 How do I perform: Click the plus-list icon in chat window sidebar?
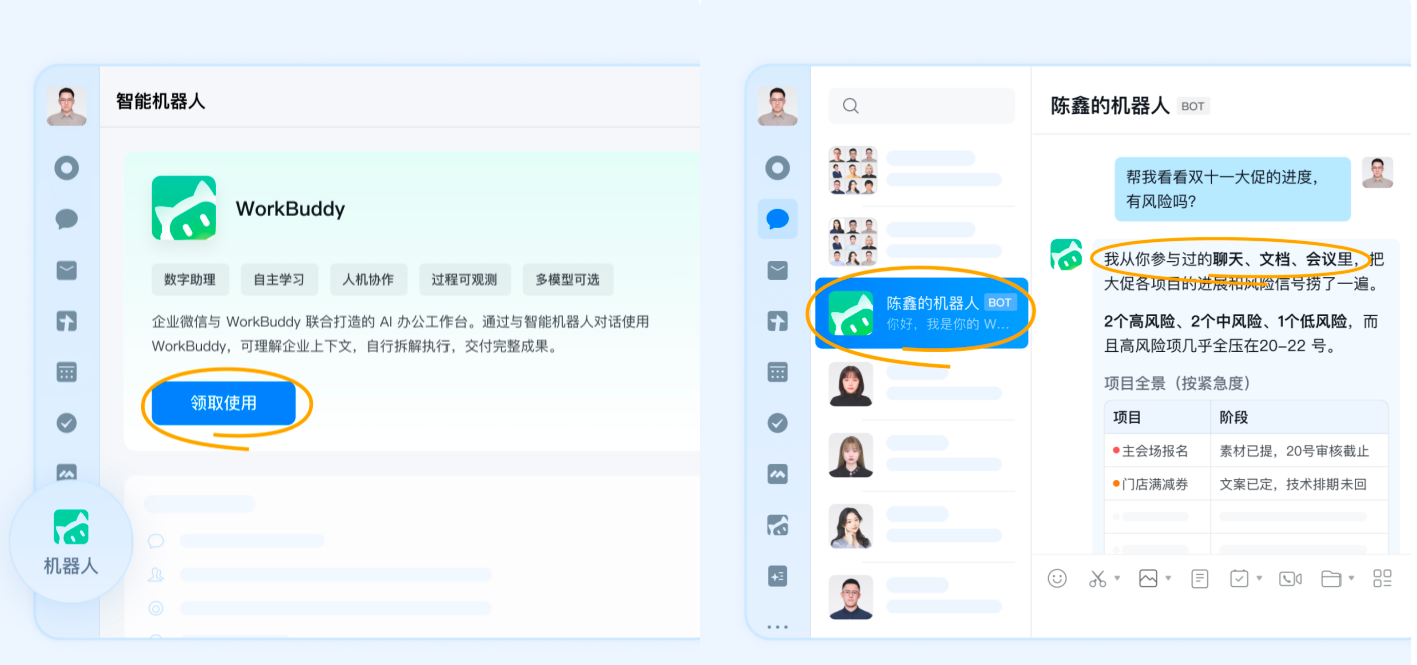tap(778, 576)
